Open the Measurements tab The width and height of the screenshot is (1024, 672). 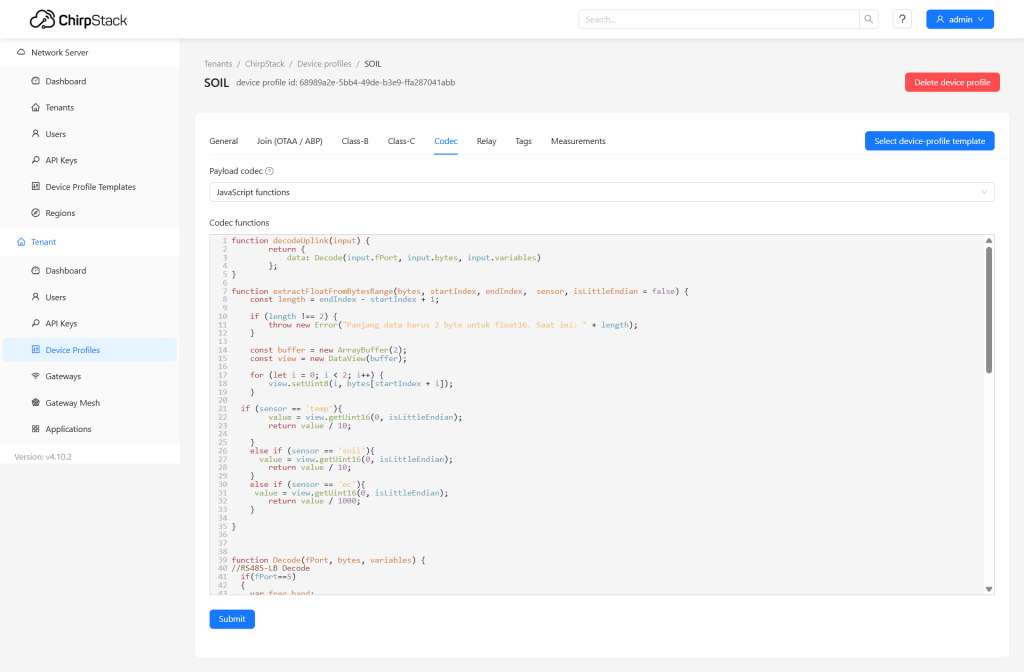pos(578,141)
